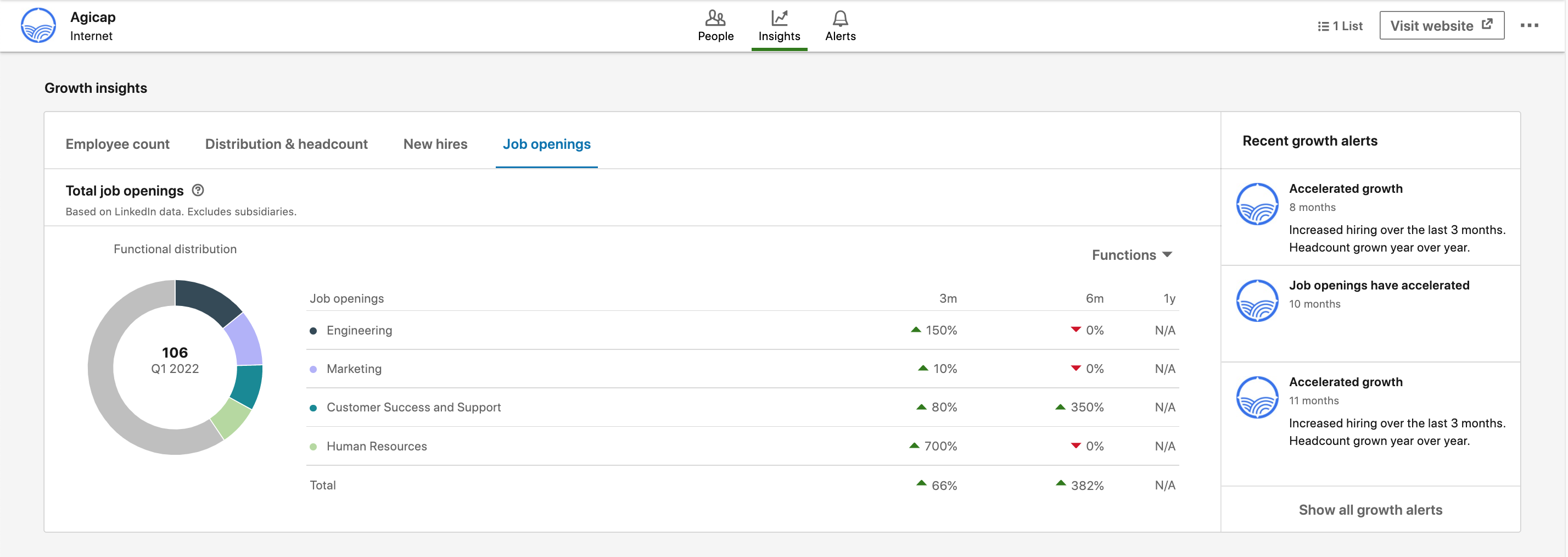Click Total 6m value 382%
Screen dimensions: 1568x557
pos(1087,486)
